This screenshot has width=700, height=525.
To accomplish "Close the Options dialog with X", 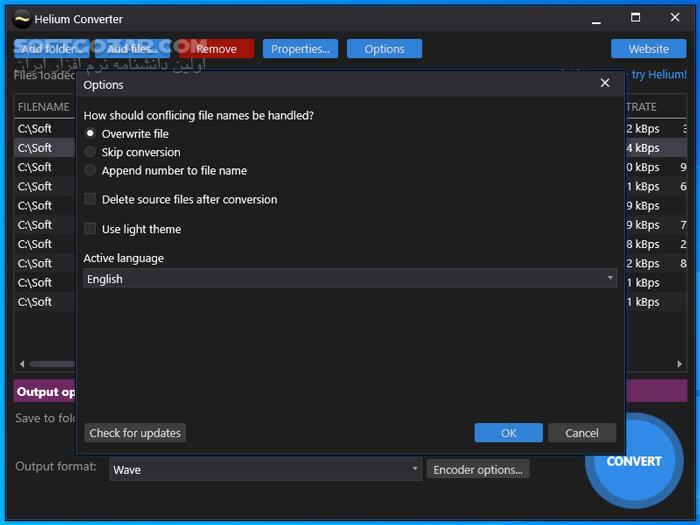I will click(x=604, y=84).
